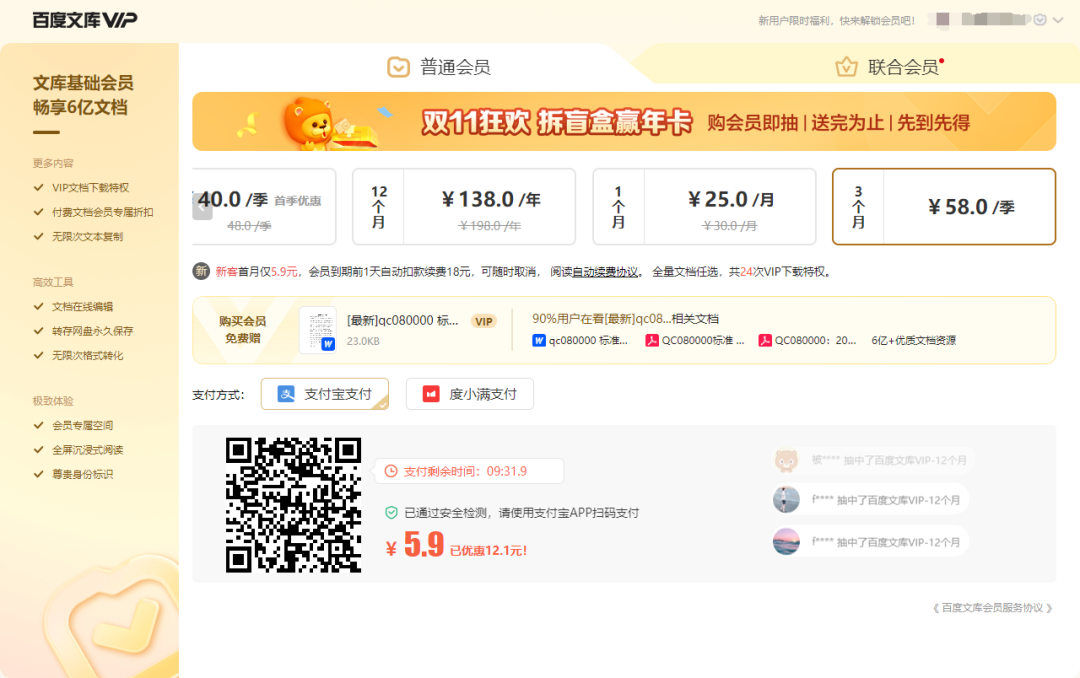
Task: Click 会员专属空间 benefit
Action: (x=74, y=425)
